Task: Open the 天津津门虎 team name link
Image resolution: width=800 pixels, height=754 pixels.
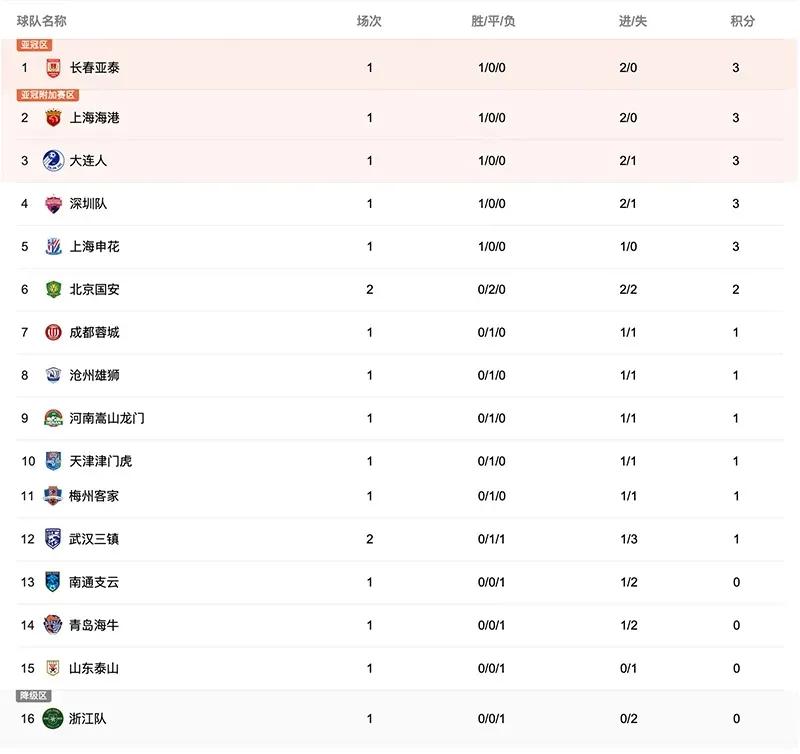Action: coord(100,461)
